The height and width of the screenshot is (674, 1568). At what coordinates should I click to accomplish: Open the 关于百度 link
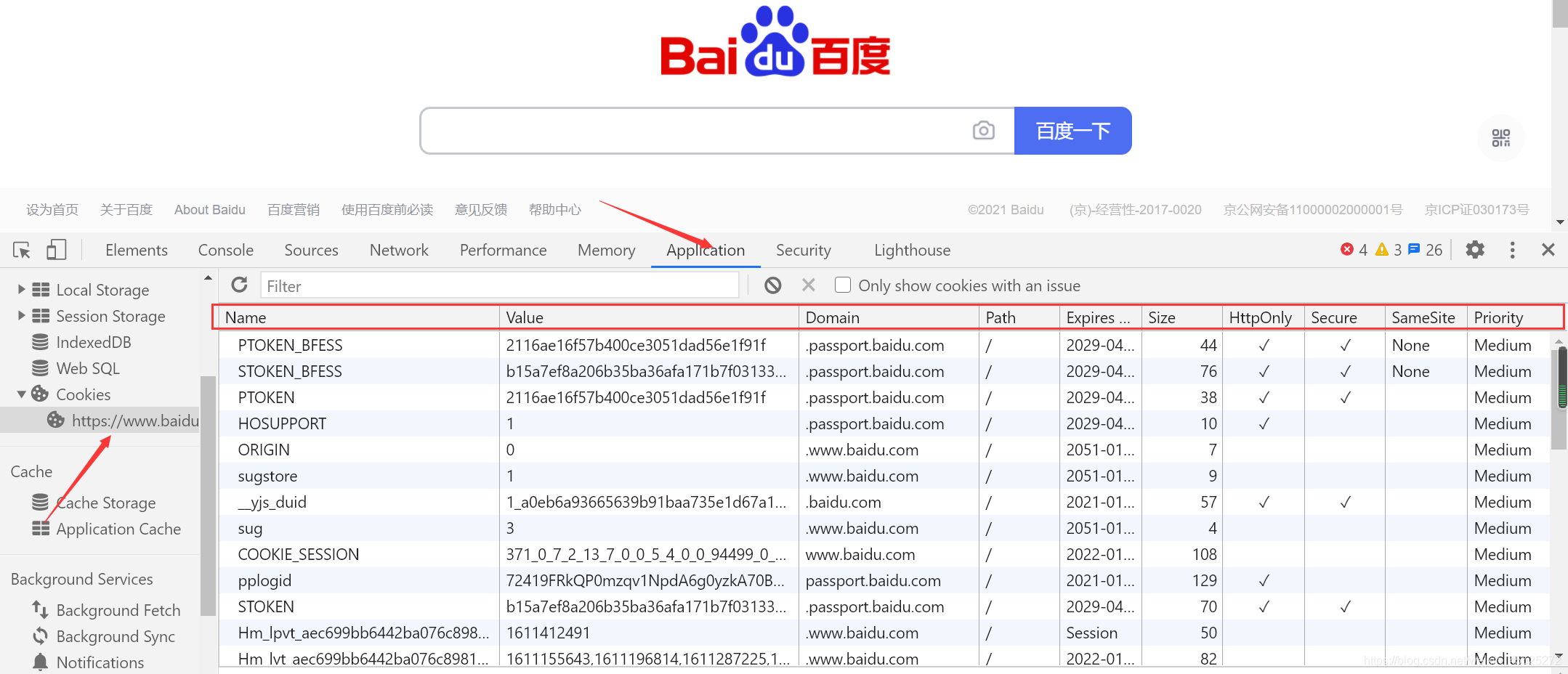[x=126, y=210]
